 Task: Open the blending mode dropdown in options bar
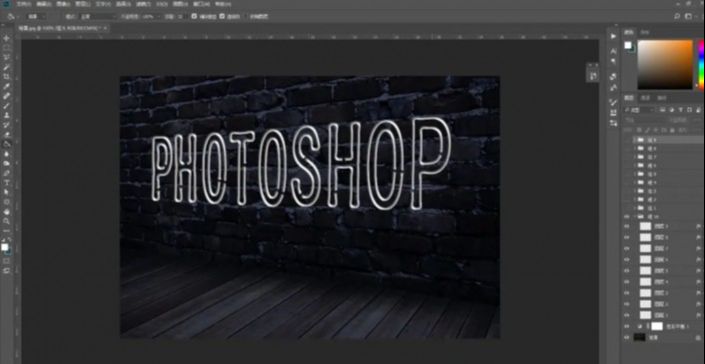[98, 16]
